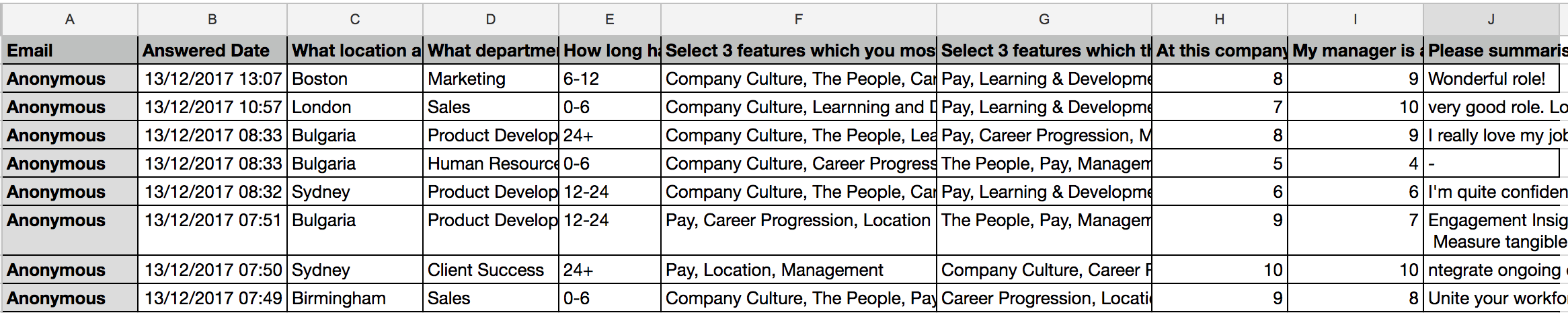Select the Birmingham location cell
This screenshot has width=1568, height=313.
(355, 298)
